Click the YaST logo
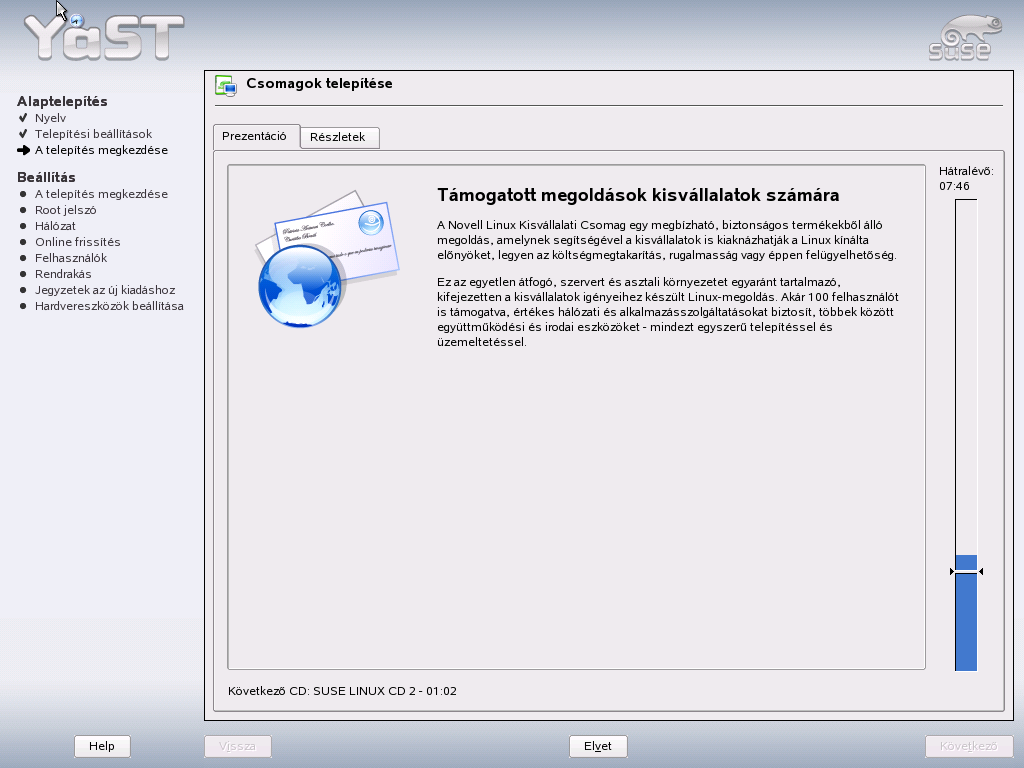 [104, 38]
